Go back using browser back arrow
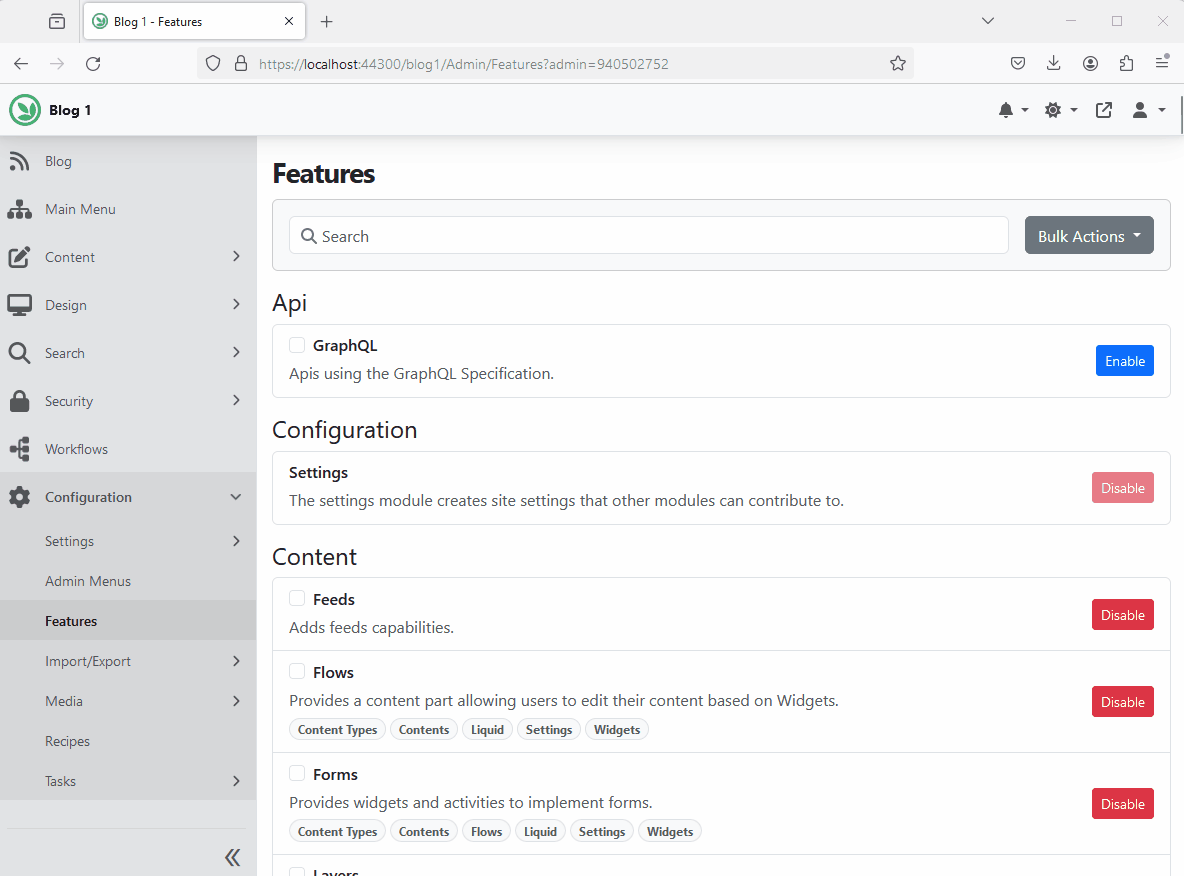This screenshot has width=1184, height=876. point(21,63)
